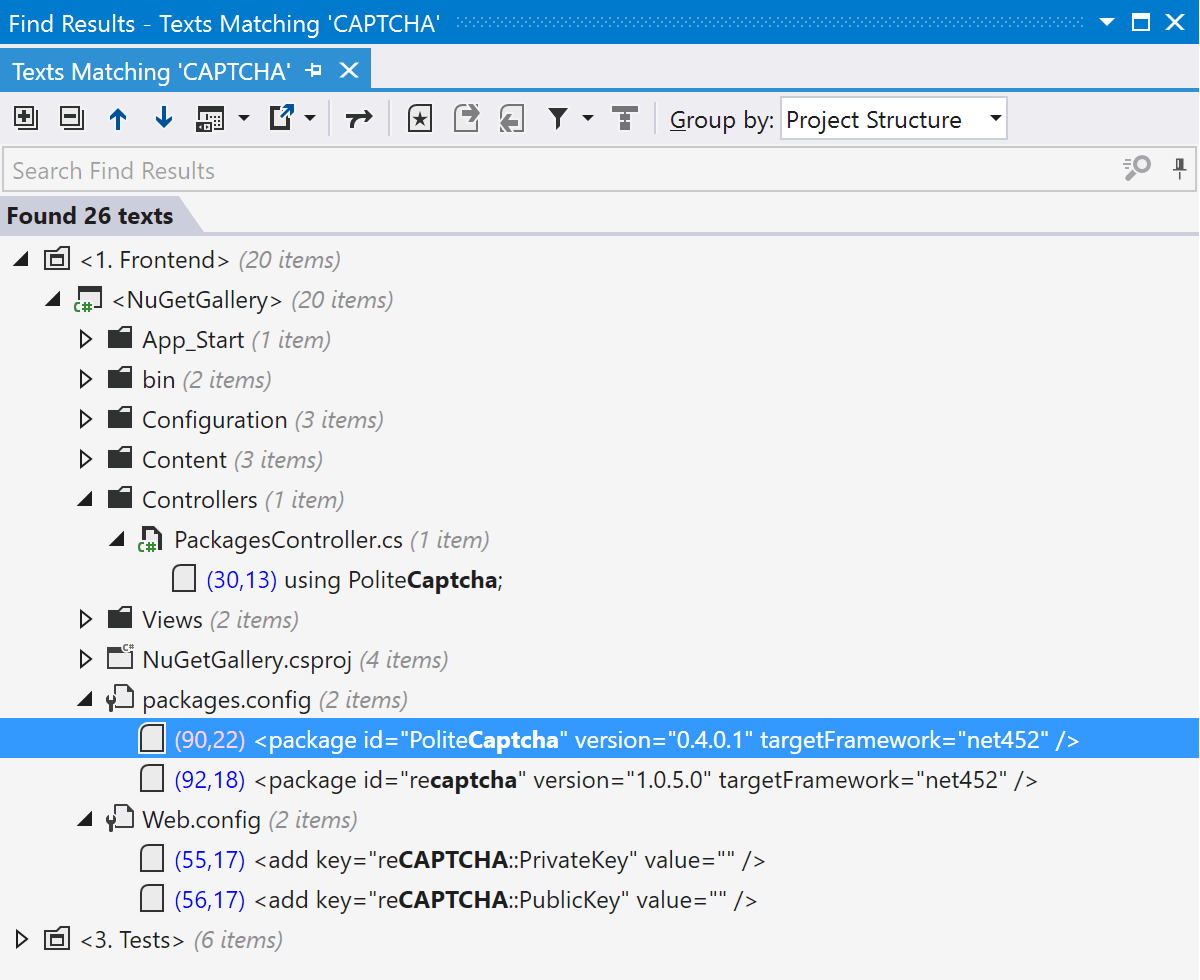Click the packages.config file icon
This screenshot has height=980, width=1200.
120,700
